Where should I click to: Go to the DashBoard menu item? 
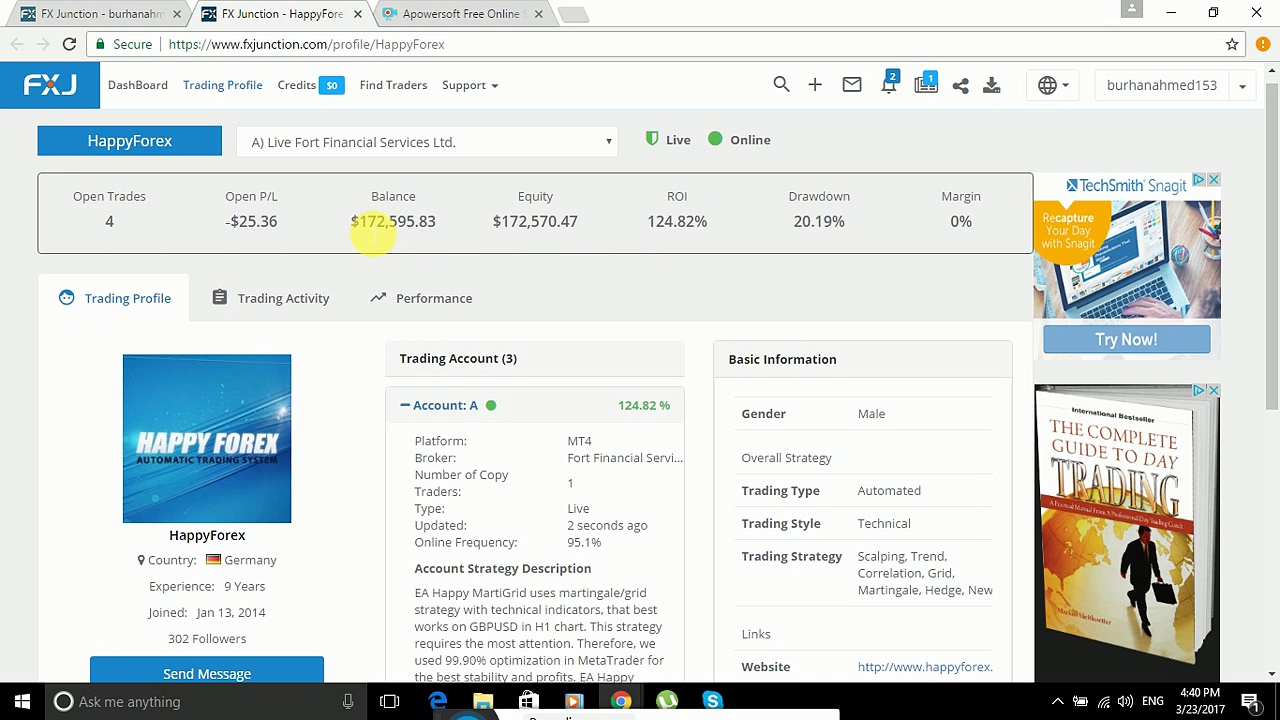[x=138, y=85]
